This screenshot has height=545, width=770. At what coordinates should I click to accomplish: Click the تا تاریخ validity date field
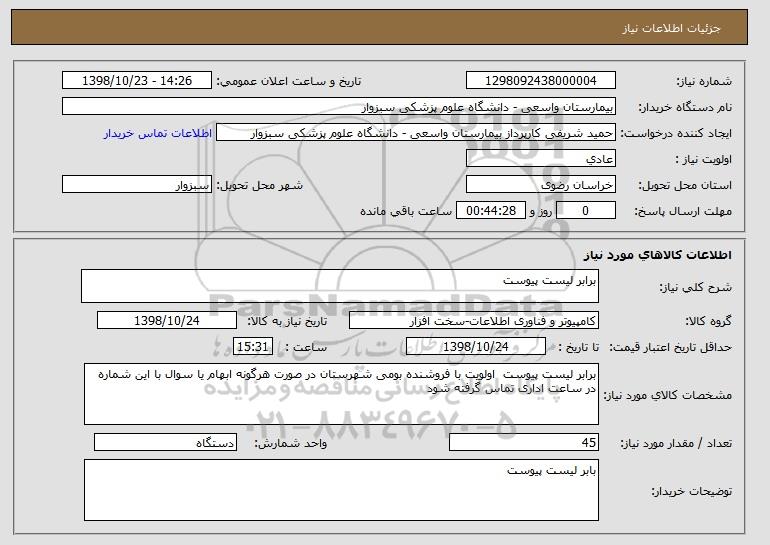click(x=476, y=347)
